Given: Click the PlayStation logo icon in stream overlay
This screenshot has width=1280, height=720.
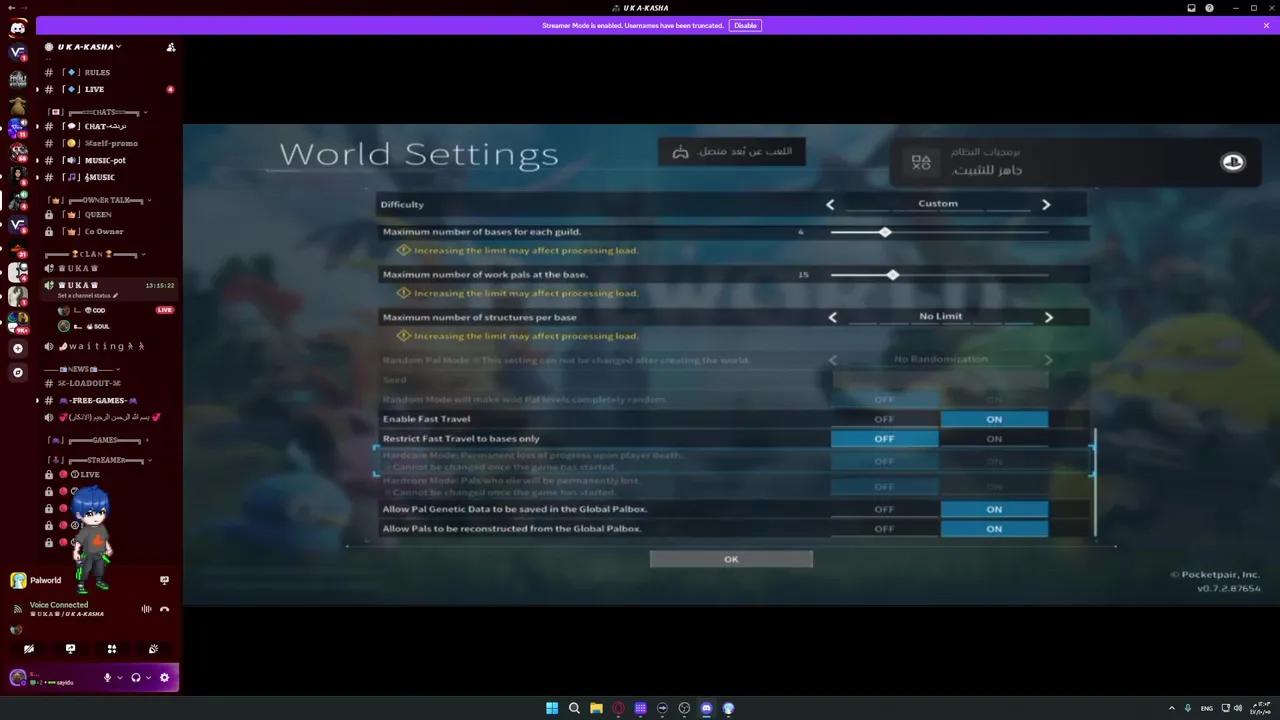Looking at the screenshot, I should coord(1232,162).
